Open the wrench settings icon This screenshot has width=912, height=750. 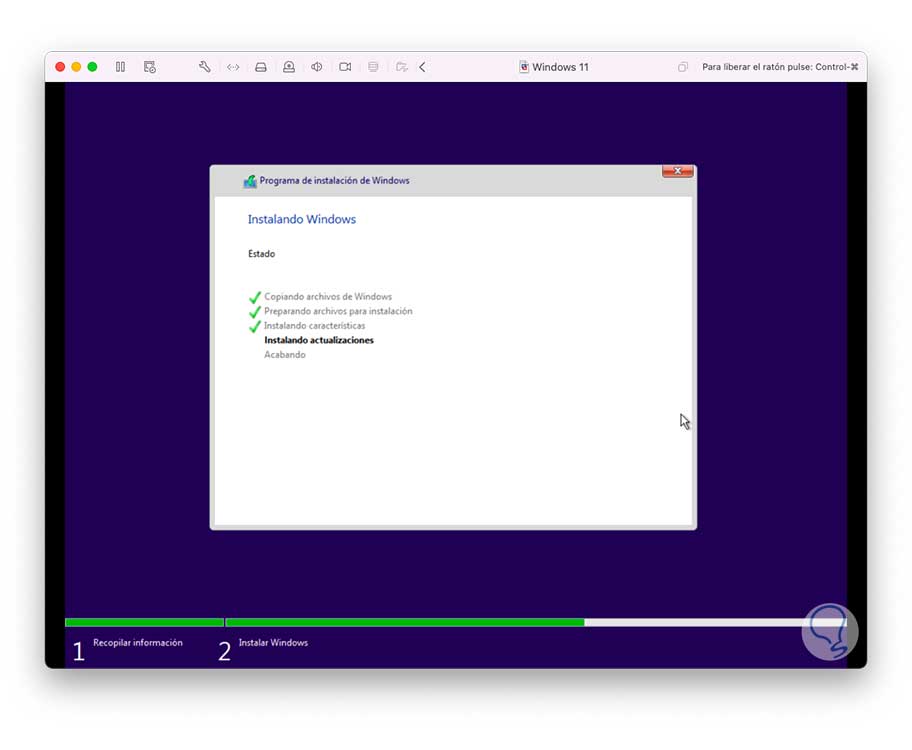[x=204, y=67]
